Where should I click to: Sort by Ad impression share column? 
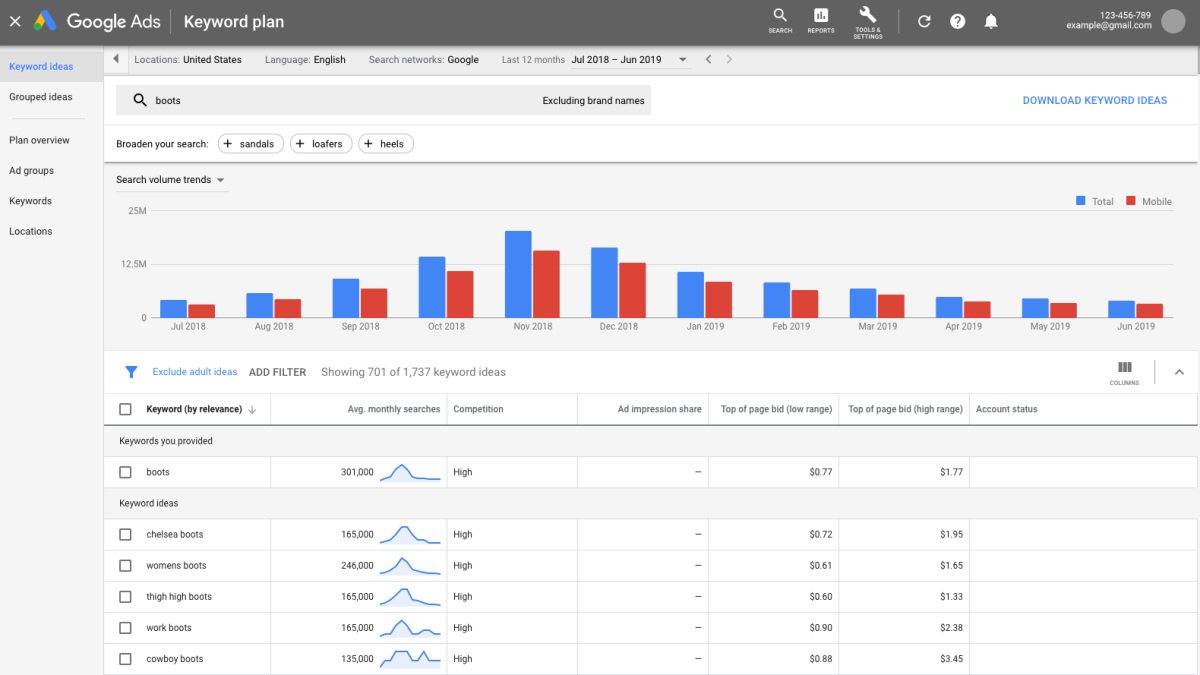(x=659, y=409)
